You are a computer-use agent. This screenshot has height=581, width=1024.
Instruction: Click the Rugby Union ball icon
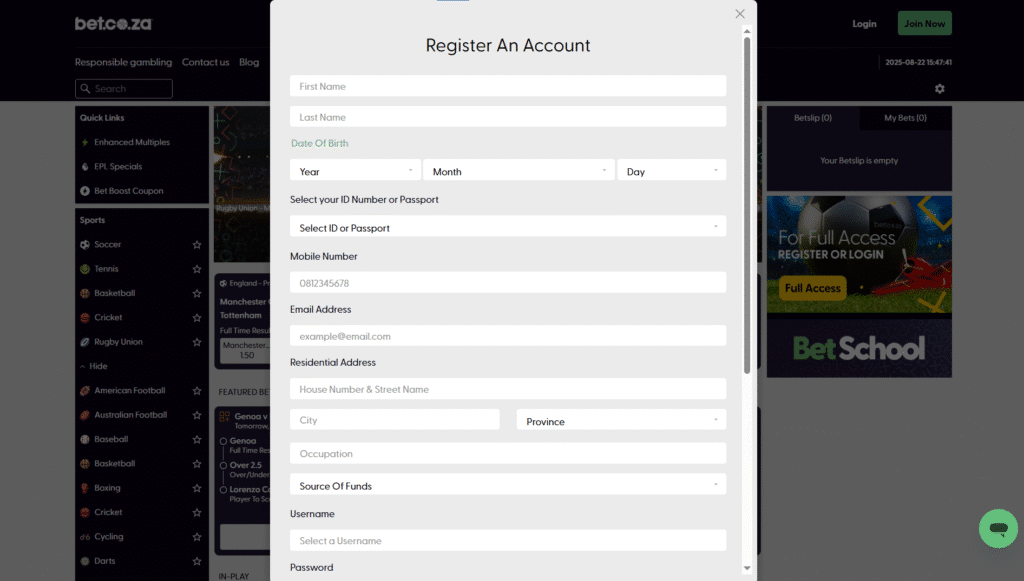point(85,342)
